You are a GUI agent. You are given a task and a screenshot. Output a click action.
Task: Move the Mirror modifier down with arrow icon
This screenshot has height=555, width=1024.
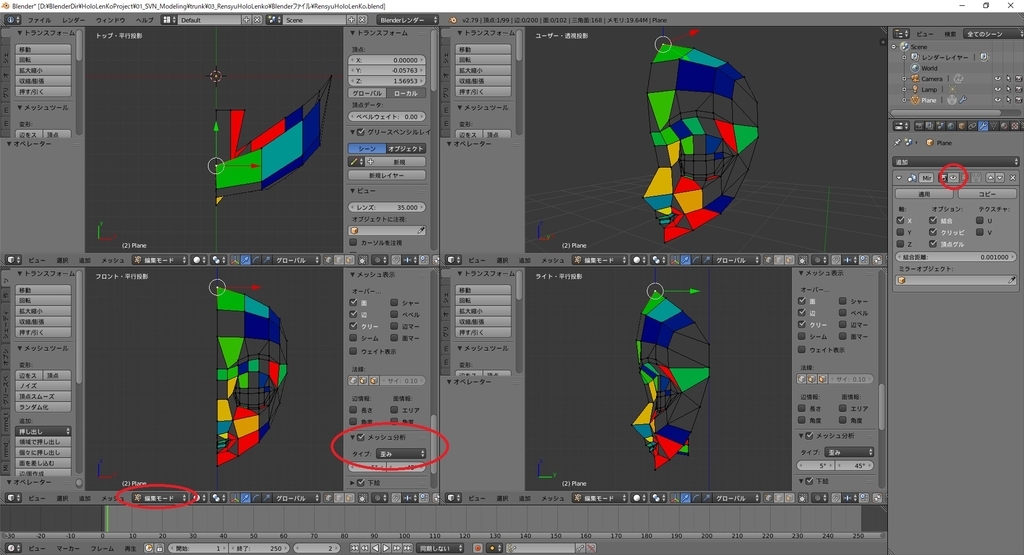[999, 178]
